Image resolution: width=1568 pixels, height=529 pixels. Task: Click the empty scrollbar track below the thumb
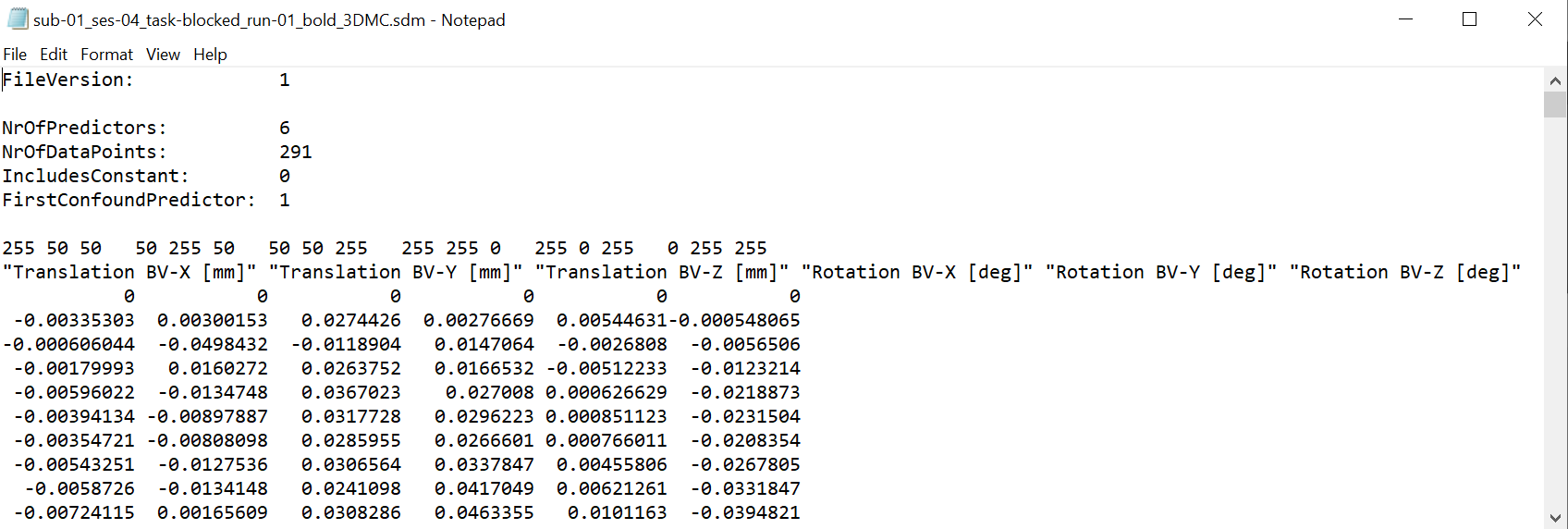(1555, 314)
